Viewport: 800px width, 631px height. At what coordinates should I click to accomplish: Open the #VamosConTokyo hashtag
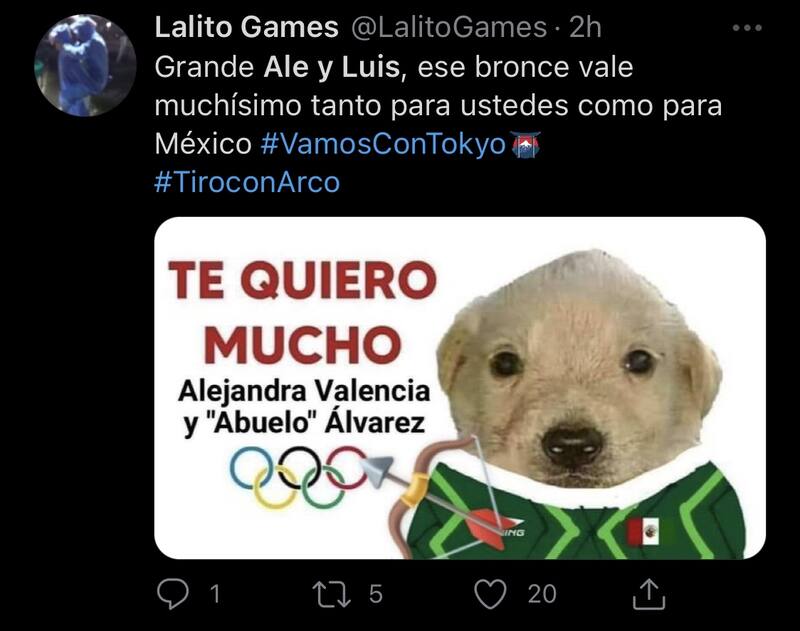(383, 144)
